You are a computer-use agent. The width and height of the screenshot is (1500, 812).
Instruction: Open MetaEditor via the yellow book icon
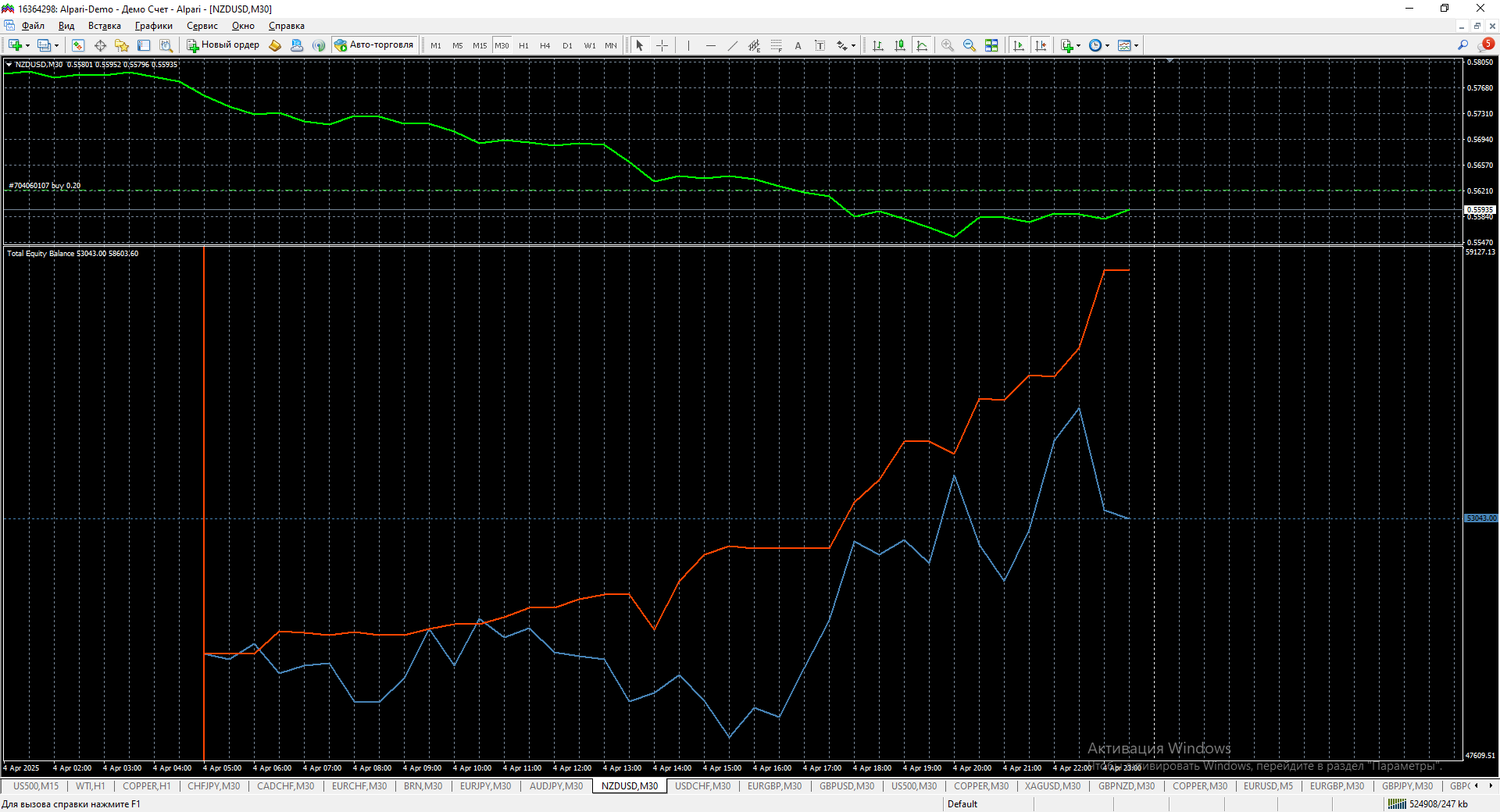click(x=275, y=45)
